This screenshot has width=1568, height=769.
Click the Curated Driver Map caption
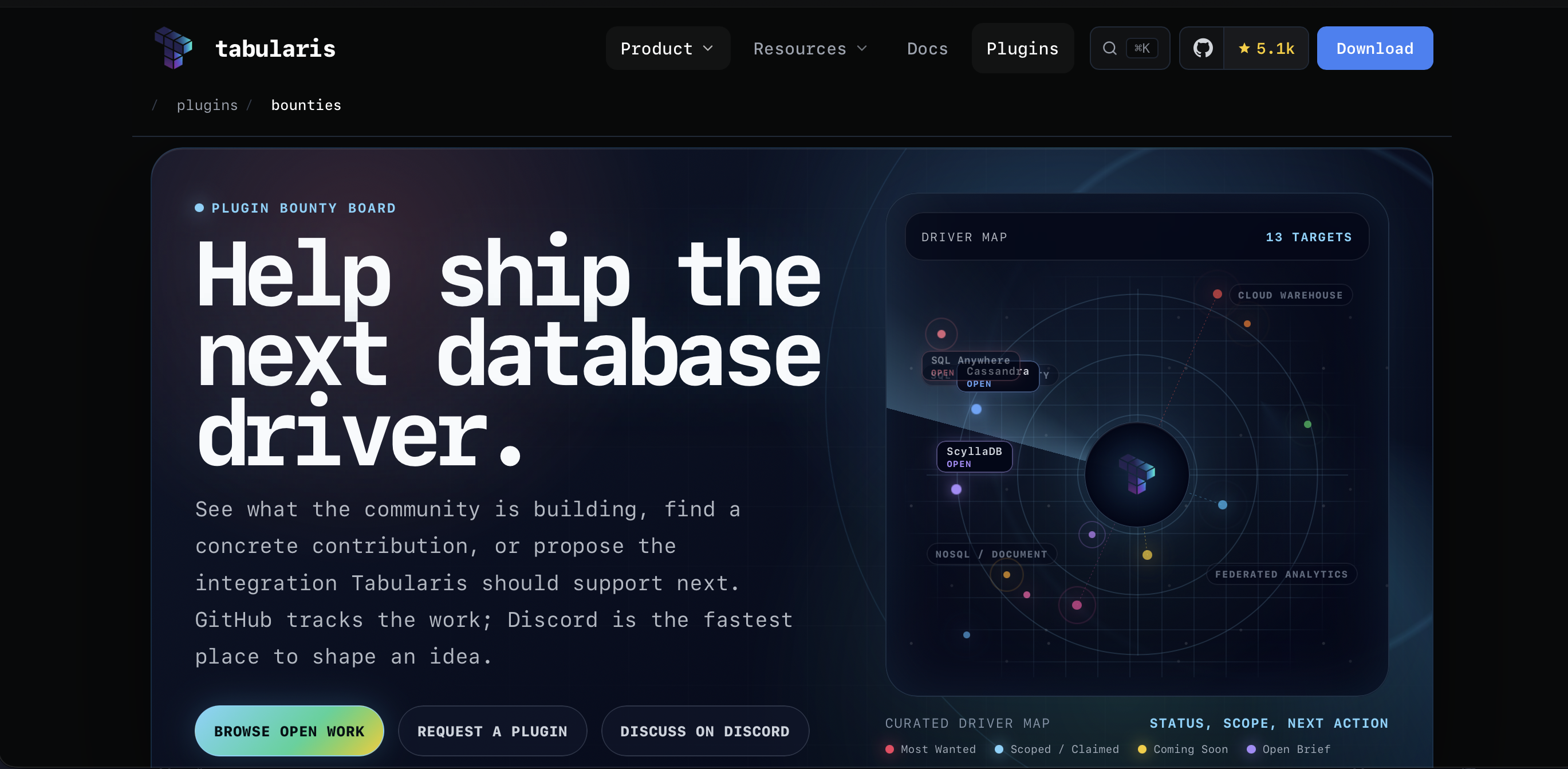(x=967, y=723)
